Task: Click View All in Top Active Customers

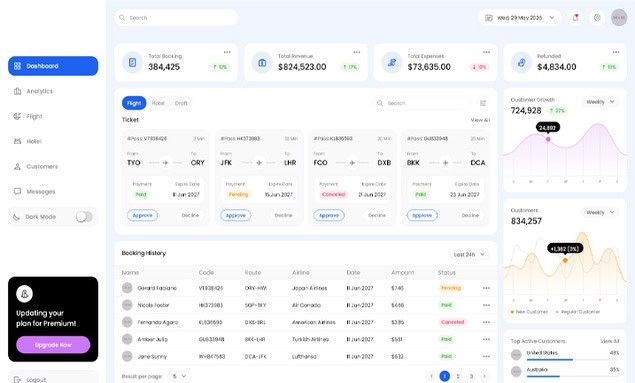Action: tap(609, 341)
